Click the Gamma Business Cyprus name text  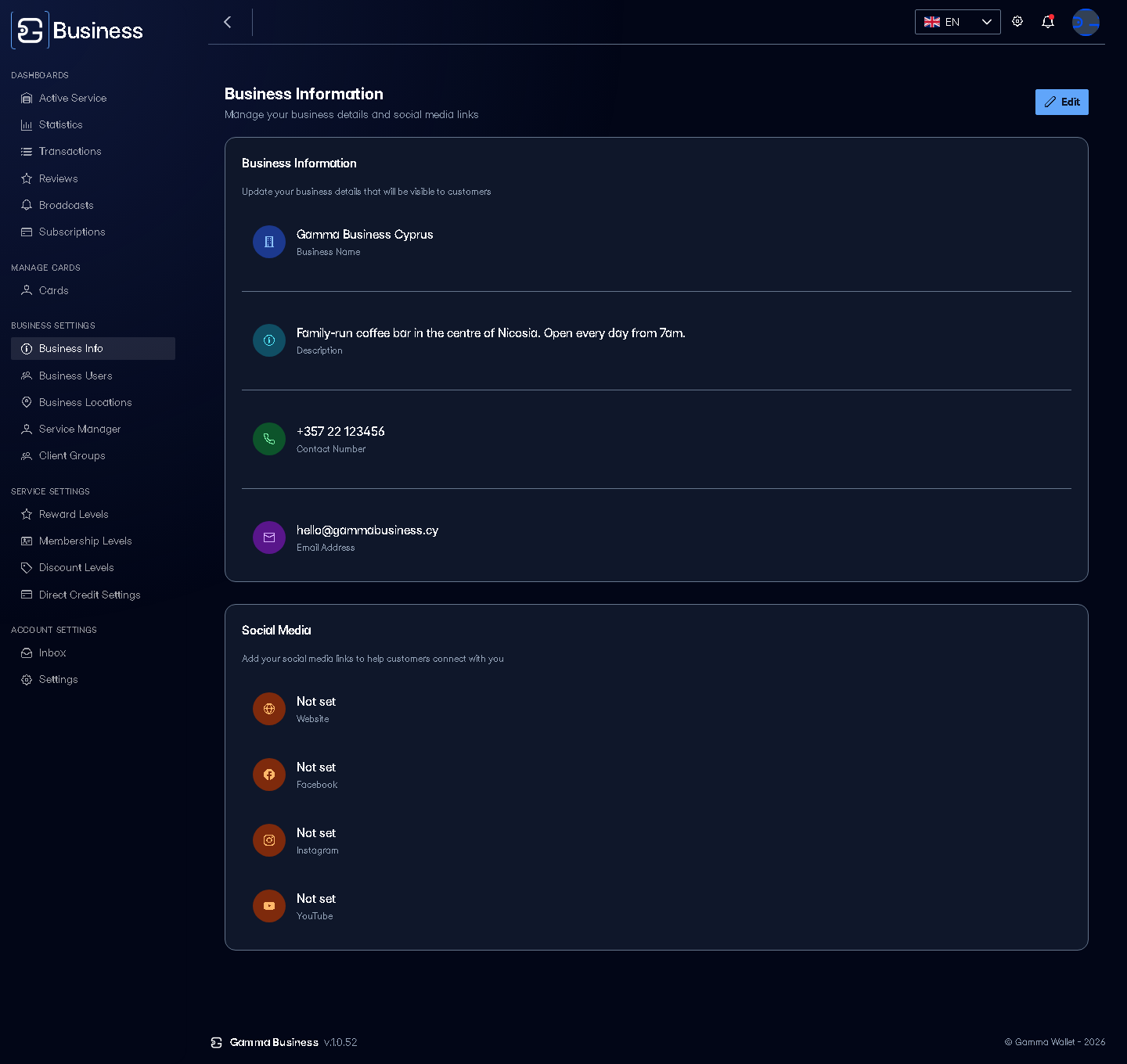pos(365,235)
